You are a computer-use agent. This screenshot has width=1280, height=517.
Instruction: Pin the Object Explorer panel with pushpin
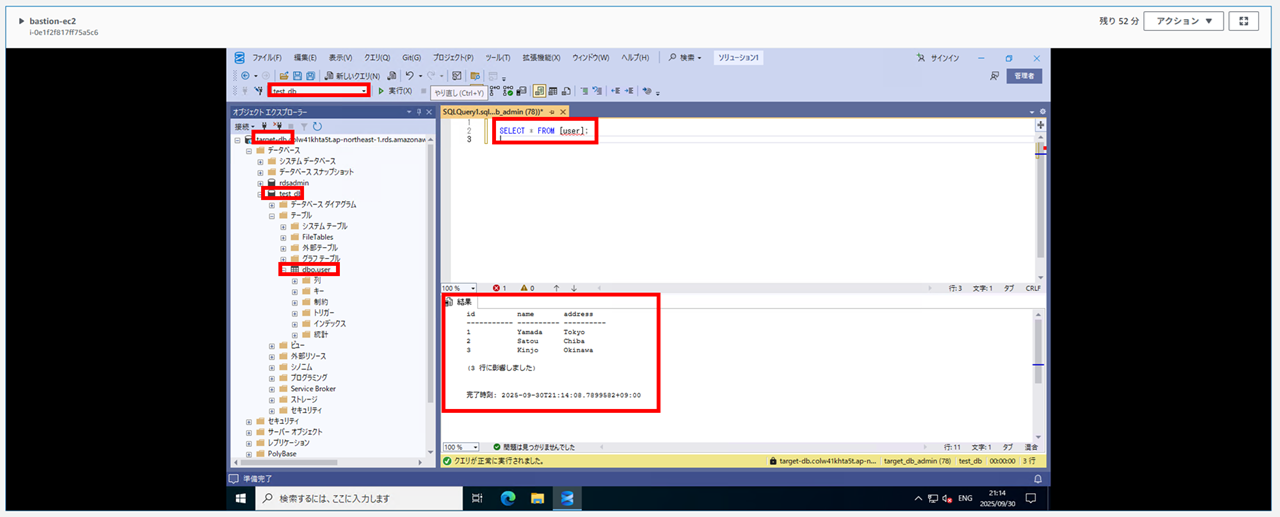[x=418, y=112]
